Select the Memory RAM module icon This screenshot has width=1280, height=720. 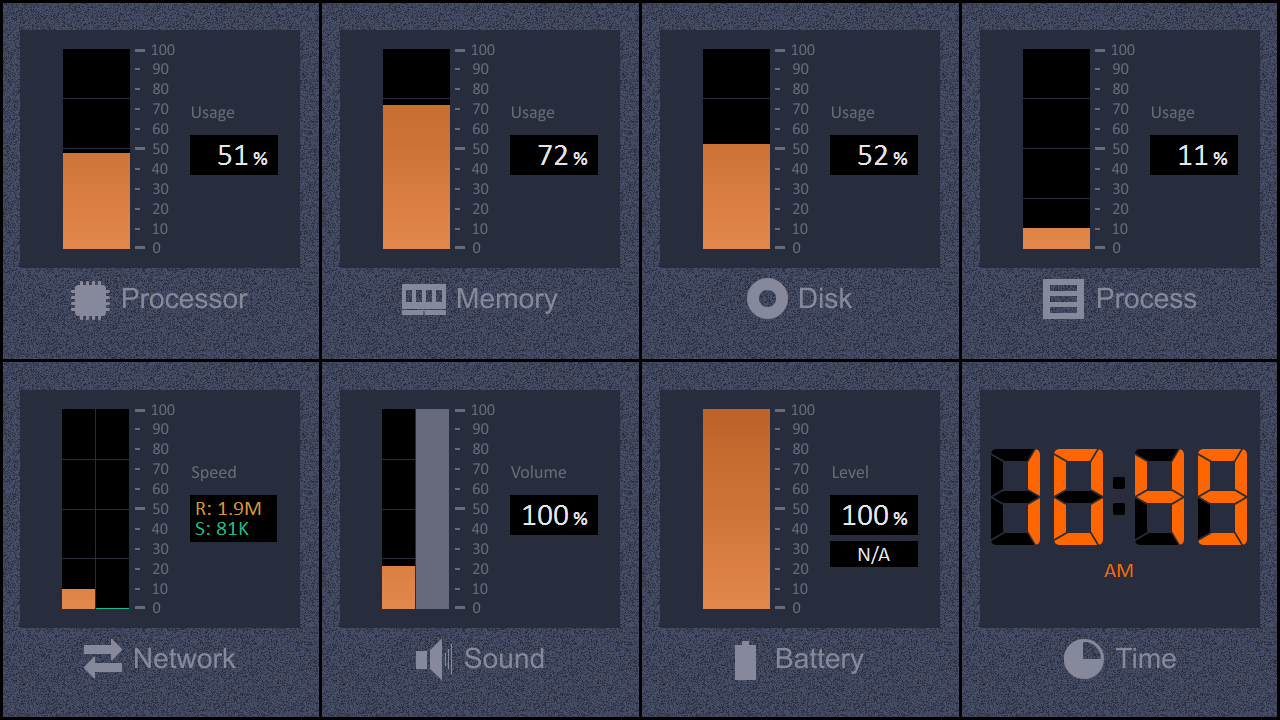tap(424, 299)
